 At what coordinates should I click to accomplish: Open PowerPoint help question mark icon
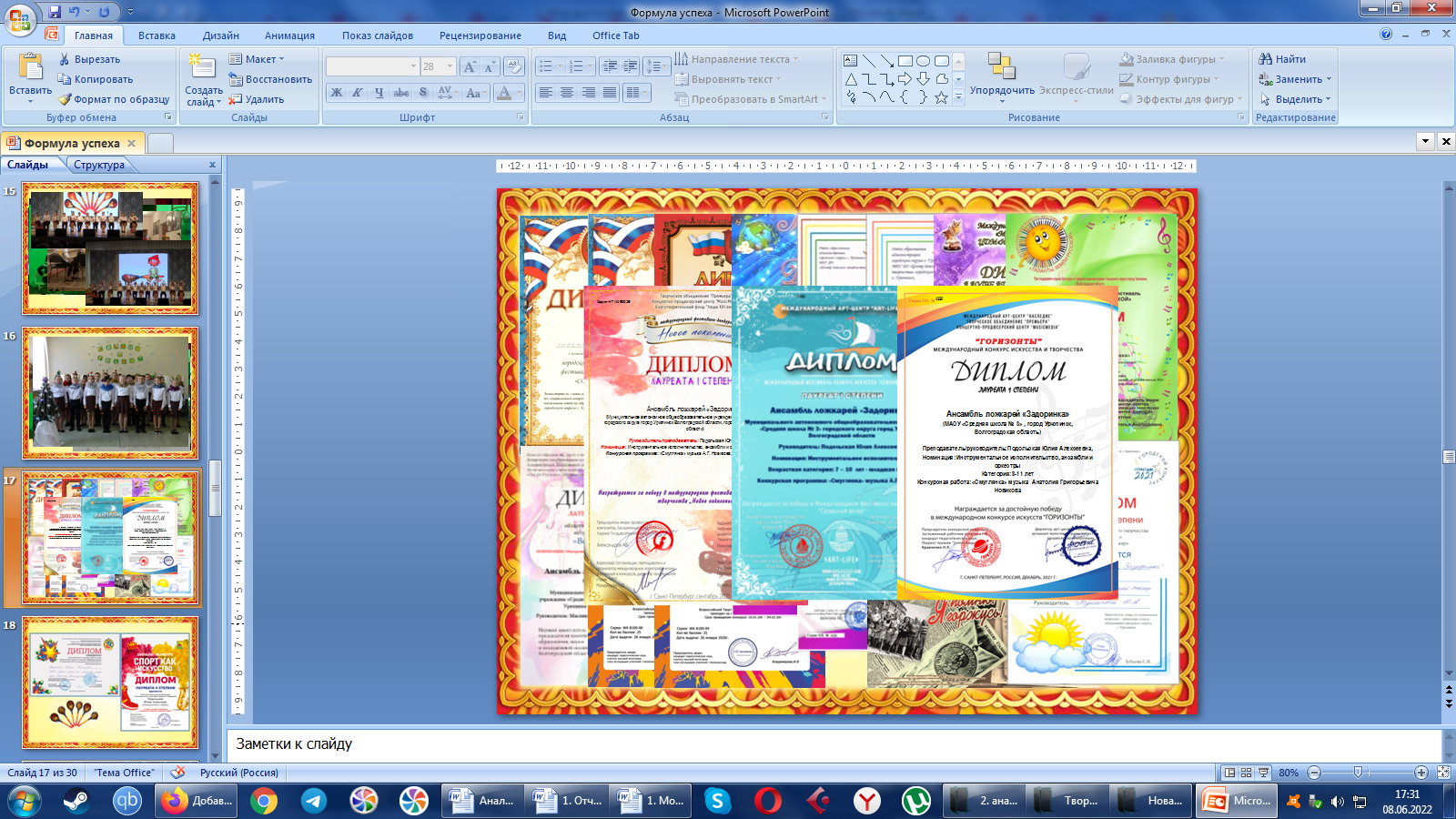(1386, 35)
